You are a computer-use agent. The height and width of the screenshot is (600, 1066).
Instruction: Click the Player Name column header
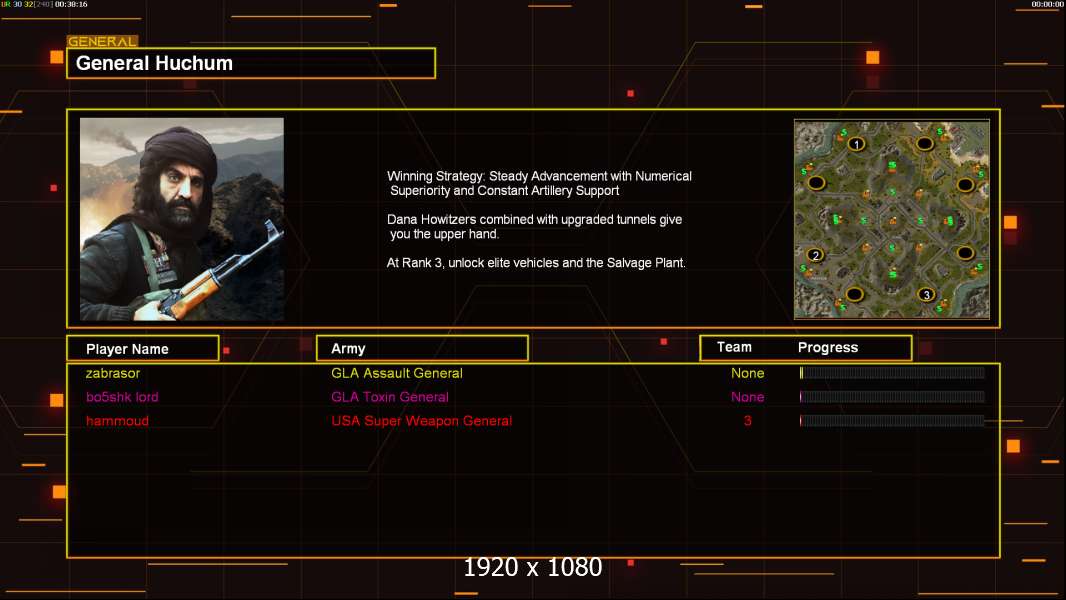tap(143, 349)
